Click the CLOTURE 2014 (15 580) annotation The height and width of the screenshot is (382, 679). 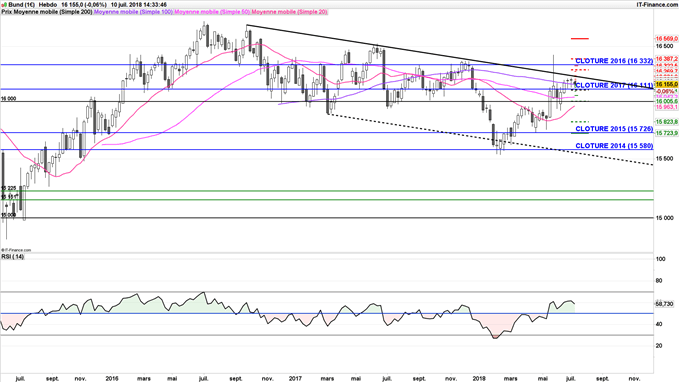pyautogui.click(x=614, y=146)
